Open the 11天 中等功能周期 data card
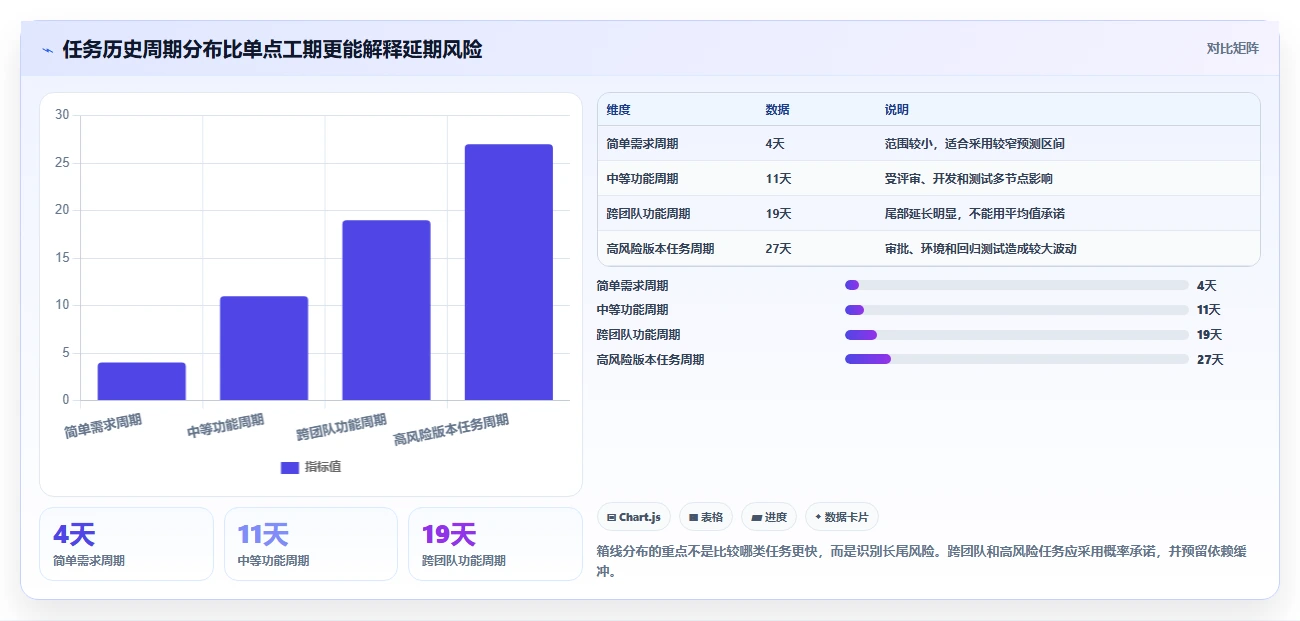 (311, 544)
